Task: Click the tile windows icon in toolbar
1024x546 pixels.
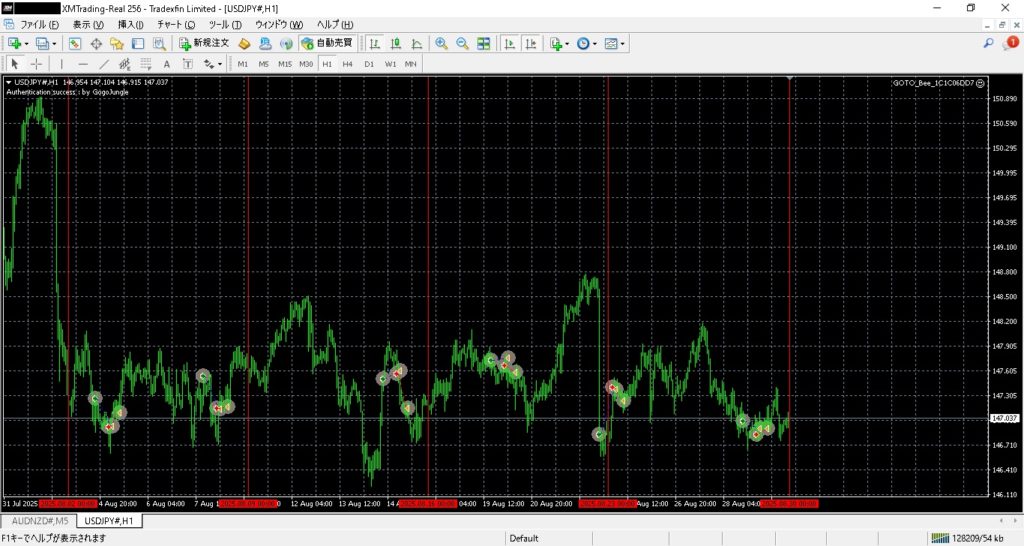Action: pos(484,44)
